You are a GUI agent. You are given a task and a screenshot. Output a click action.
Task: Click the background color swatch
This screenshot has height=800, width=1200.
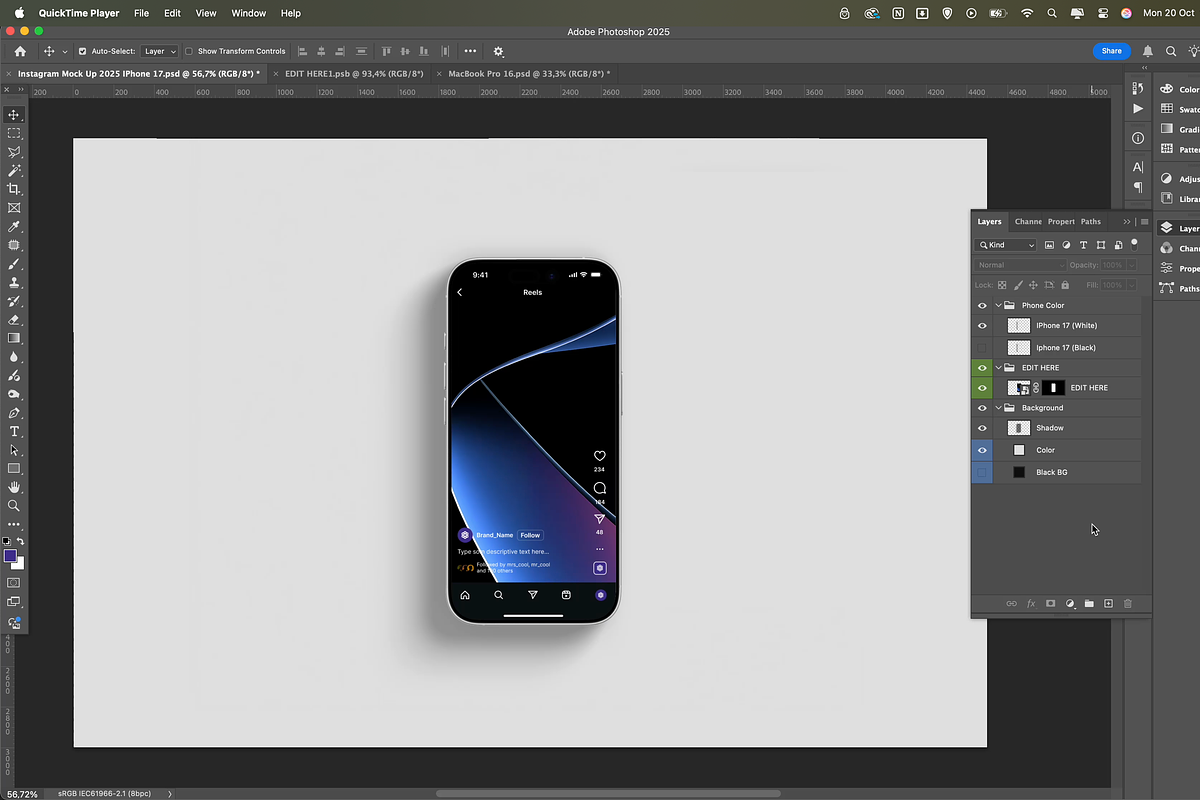(19, 564)
